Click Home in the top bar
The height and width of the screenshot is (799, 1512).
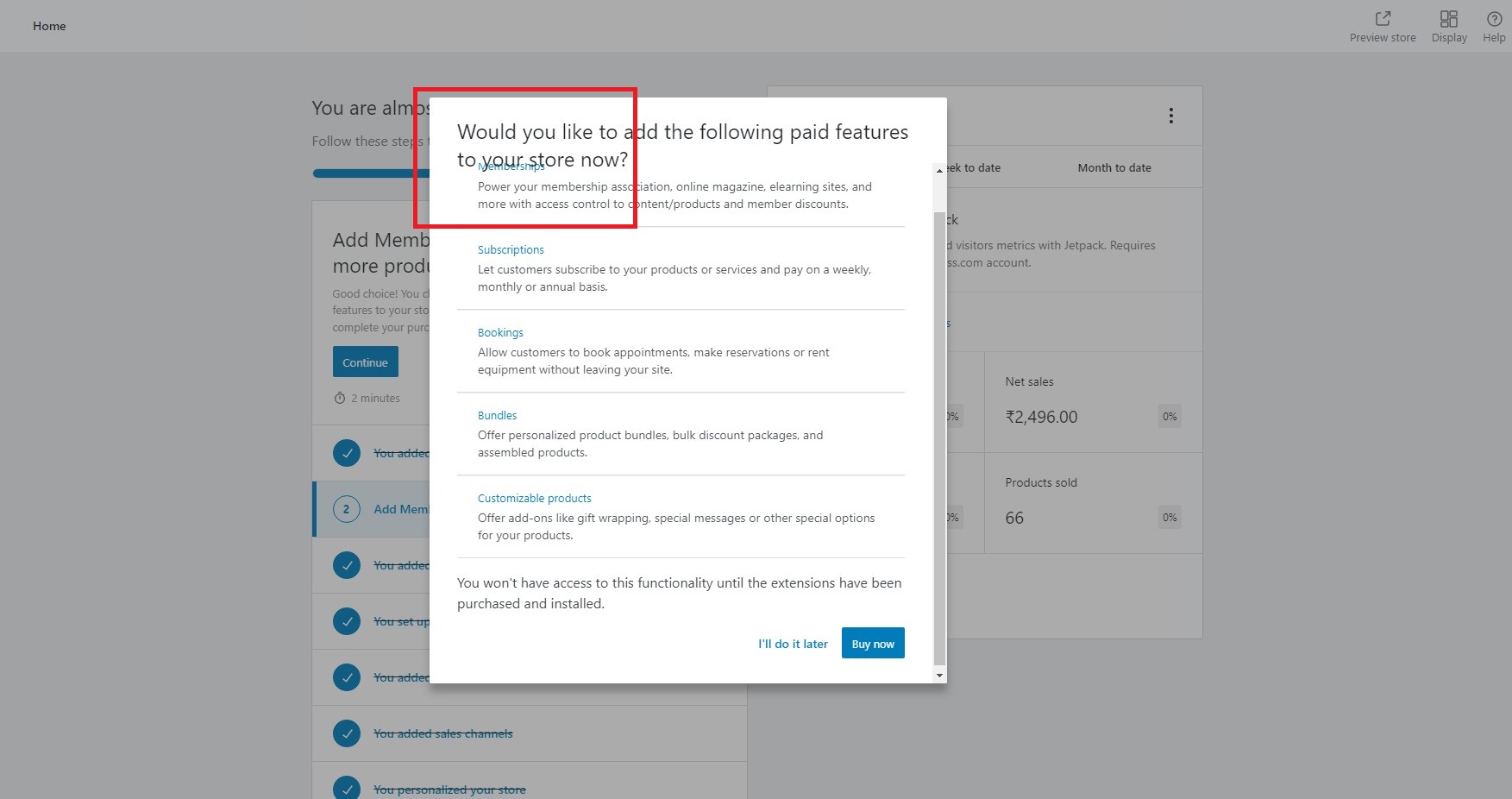[x=49, y=26]
